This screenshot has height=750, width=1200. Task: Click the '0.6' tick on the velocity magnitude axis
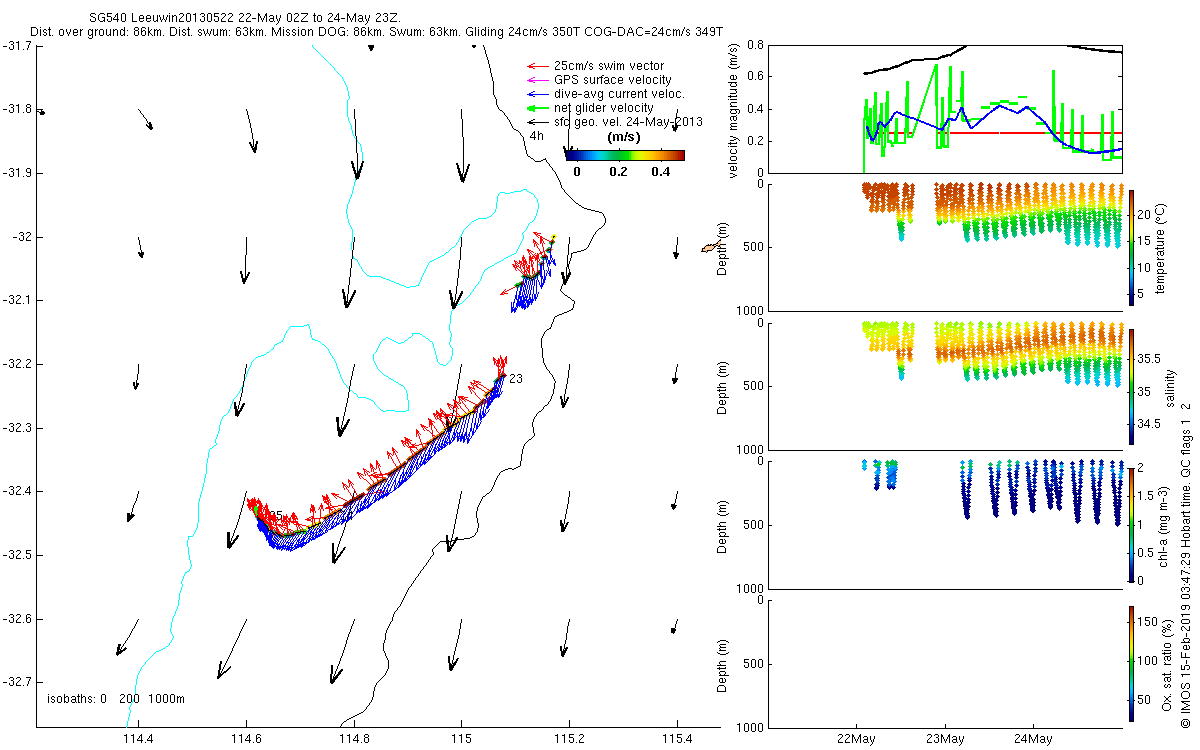pos(755,77)
